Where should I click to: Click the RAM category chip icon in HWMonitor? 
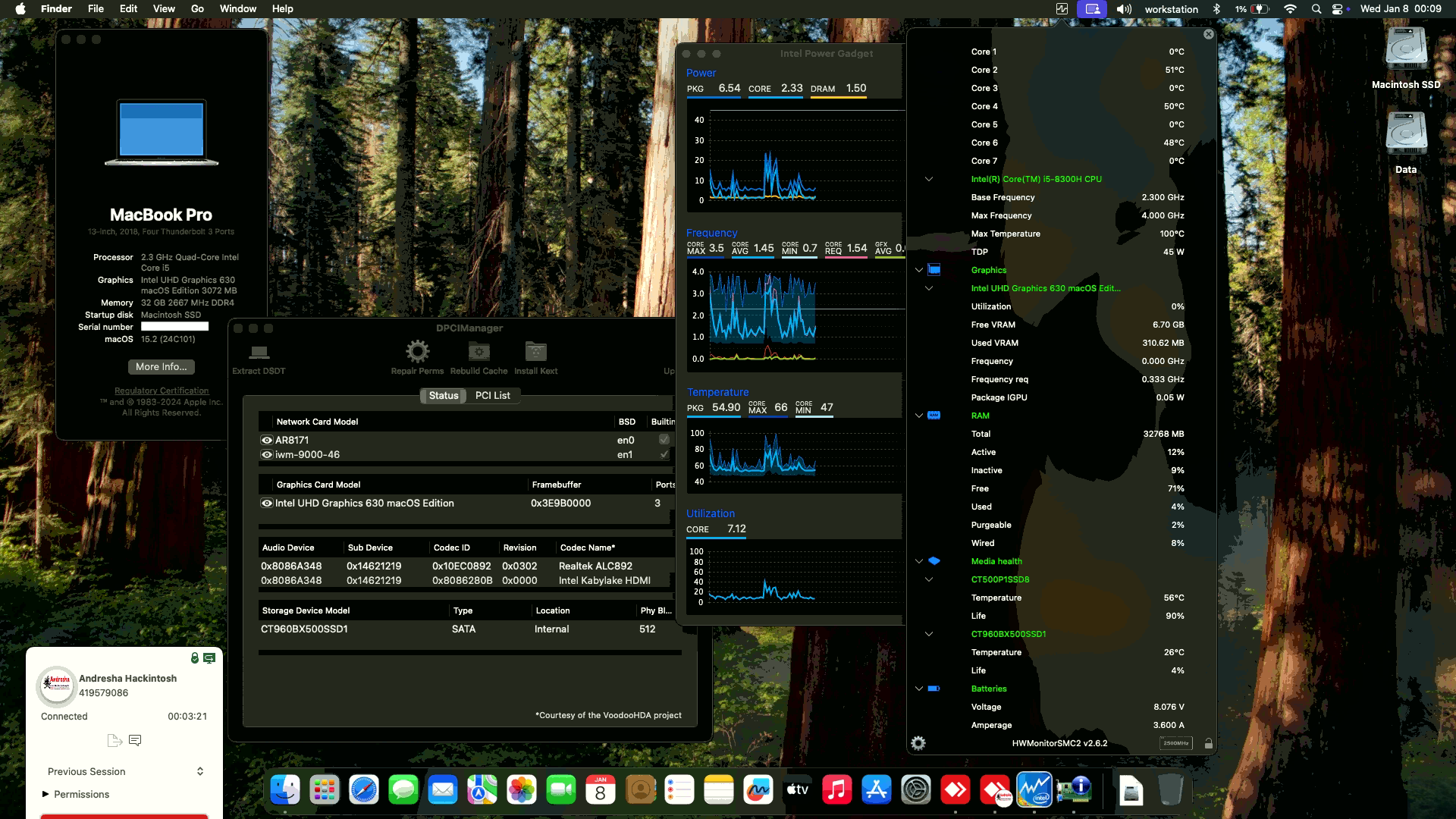[934, 416]
